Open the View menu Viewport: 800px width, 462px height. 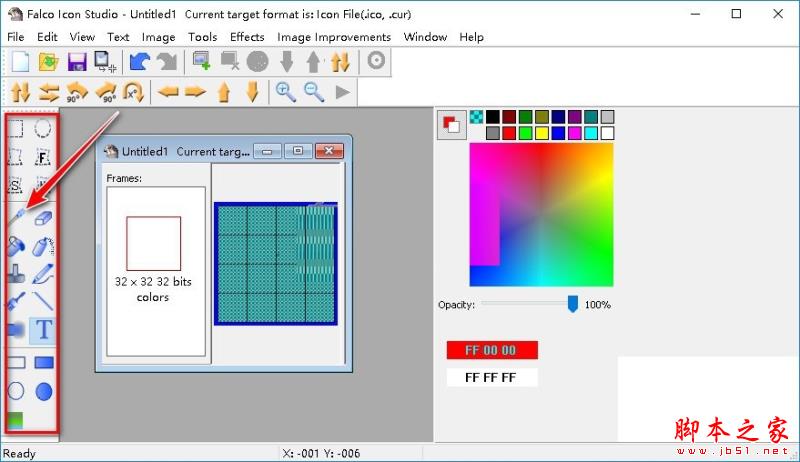[x=82, y=37]
